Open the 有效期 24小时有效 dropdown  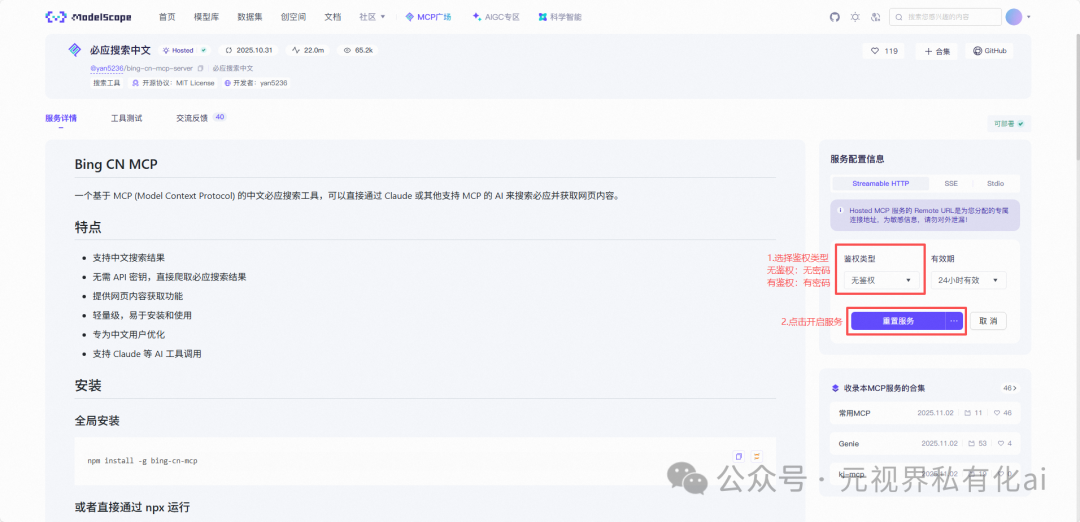point(968,280)
